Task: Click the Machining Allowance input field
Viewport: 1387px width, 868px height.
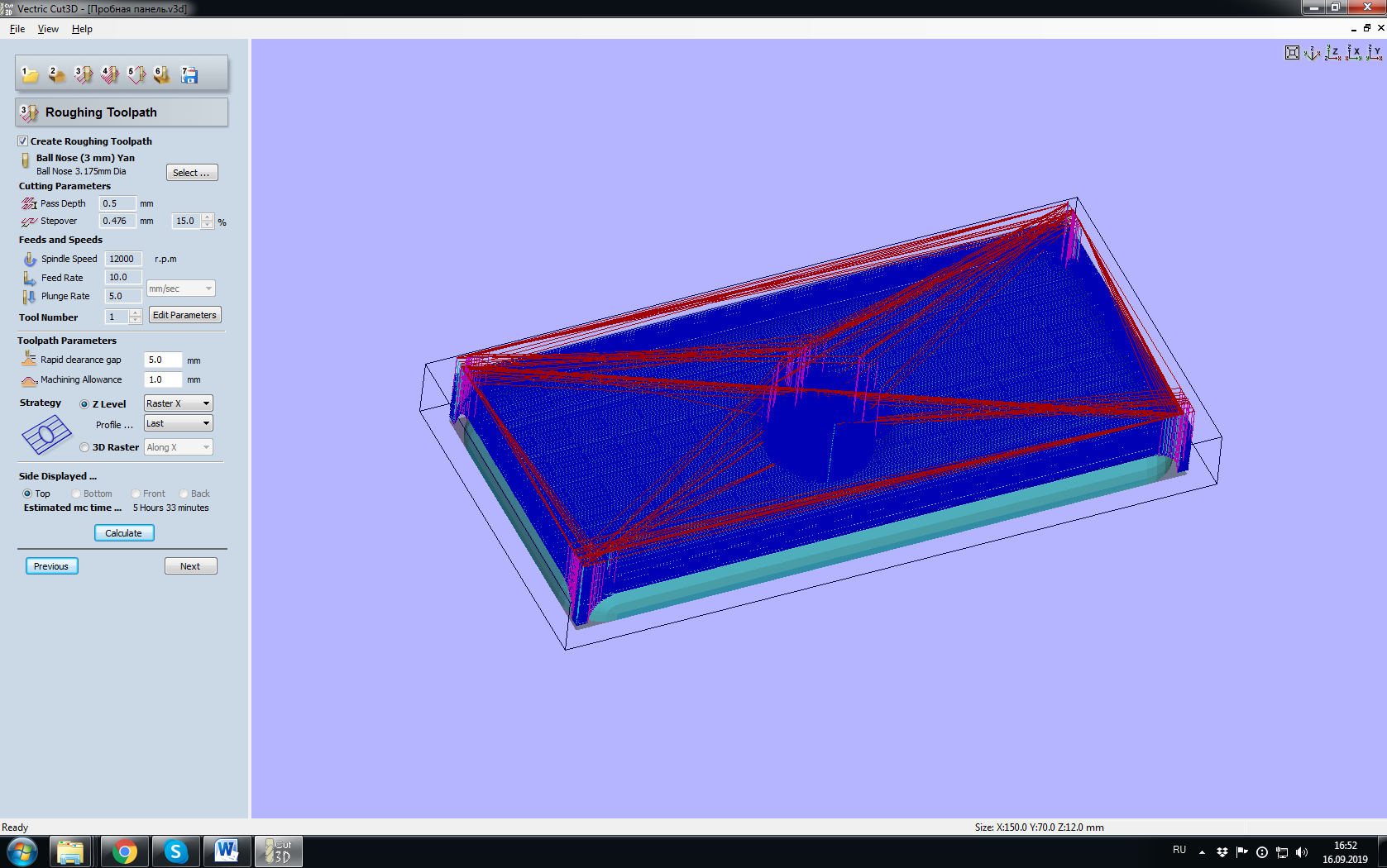Action: [x=163, y=380]
